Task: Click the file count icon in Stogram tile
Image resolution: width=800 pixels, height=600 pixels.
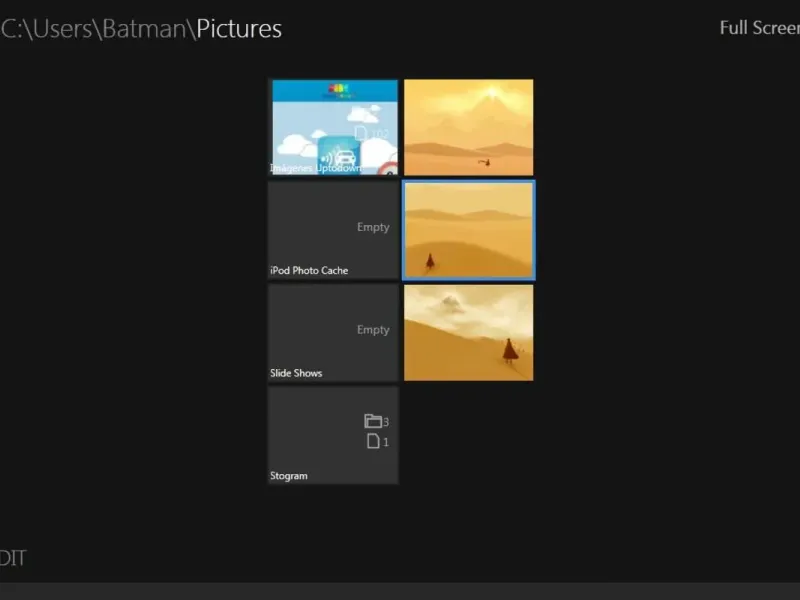Action: tap(373, 442)
